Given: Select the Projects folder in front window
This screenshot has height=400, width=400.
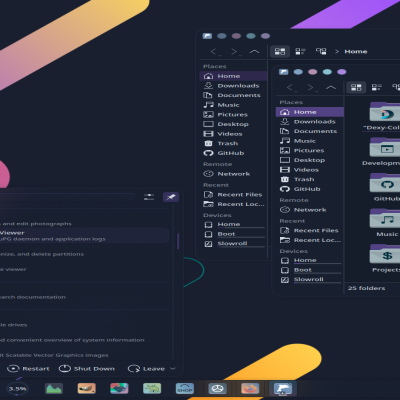Looking at the screenshot, I should [386, 258].
